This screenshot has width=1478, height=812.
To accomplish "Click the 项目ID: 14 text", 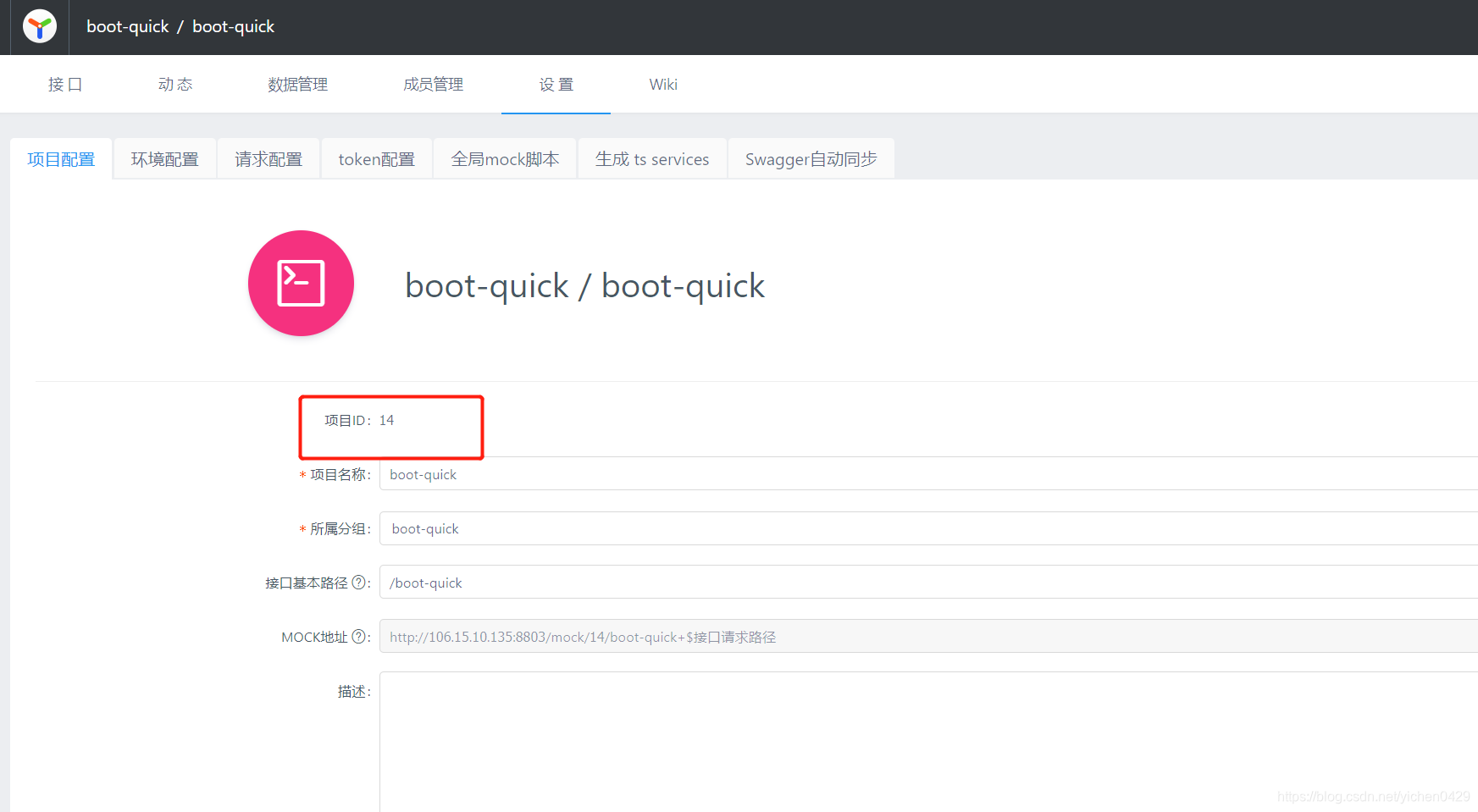I will click(359, 421).
